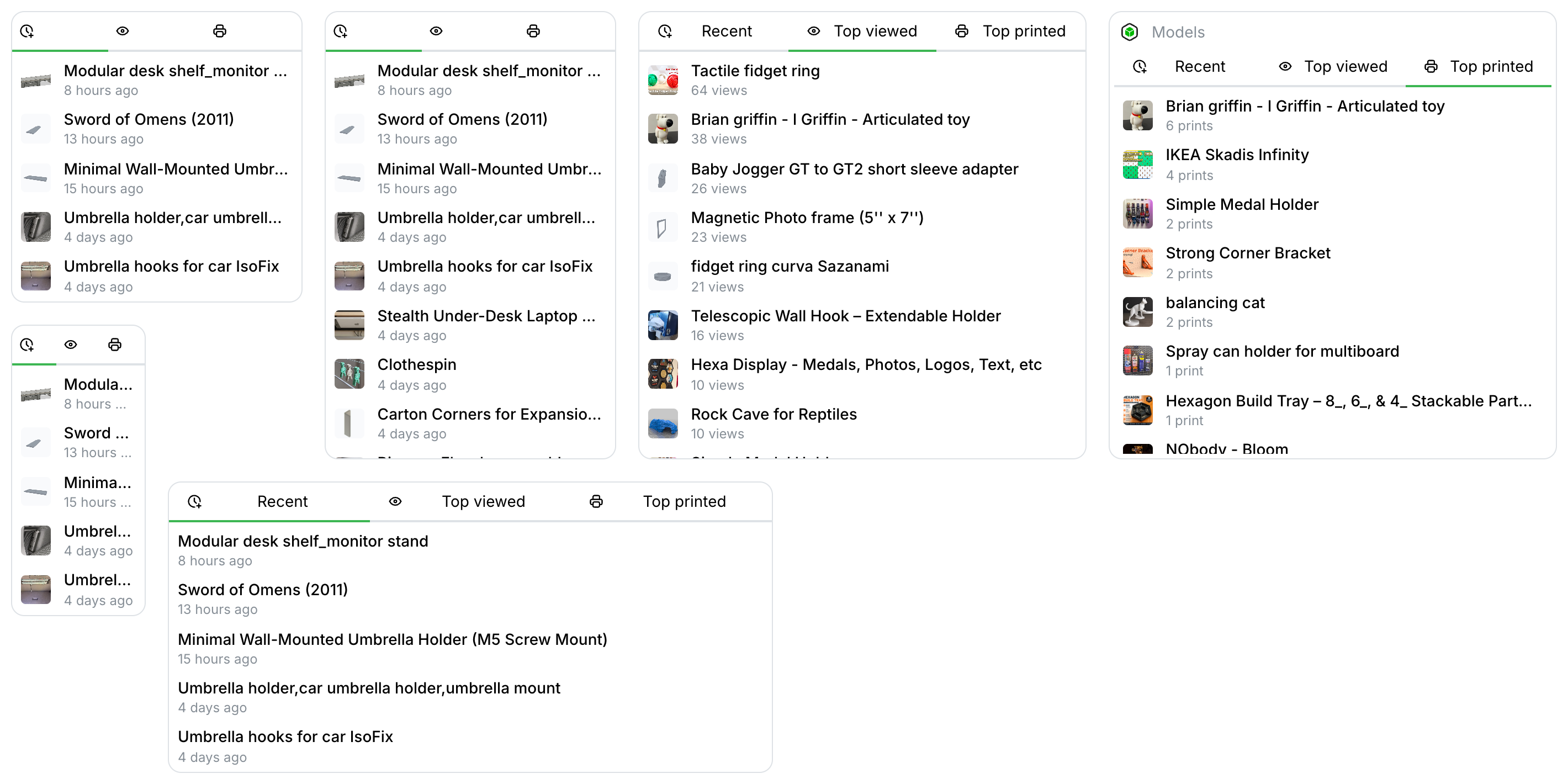Switch to Top printed in the thumbnail-less panel
The height and width of the screenshot is (784, 1568).
[671, 501]
